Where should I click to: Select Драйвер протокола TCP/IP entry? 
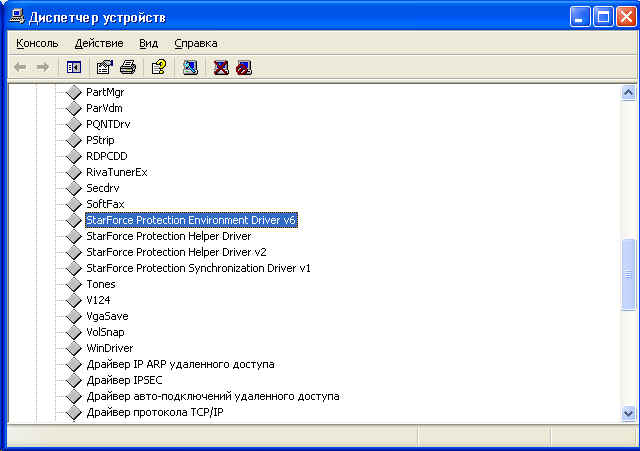[x=155, y=412]
